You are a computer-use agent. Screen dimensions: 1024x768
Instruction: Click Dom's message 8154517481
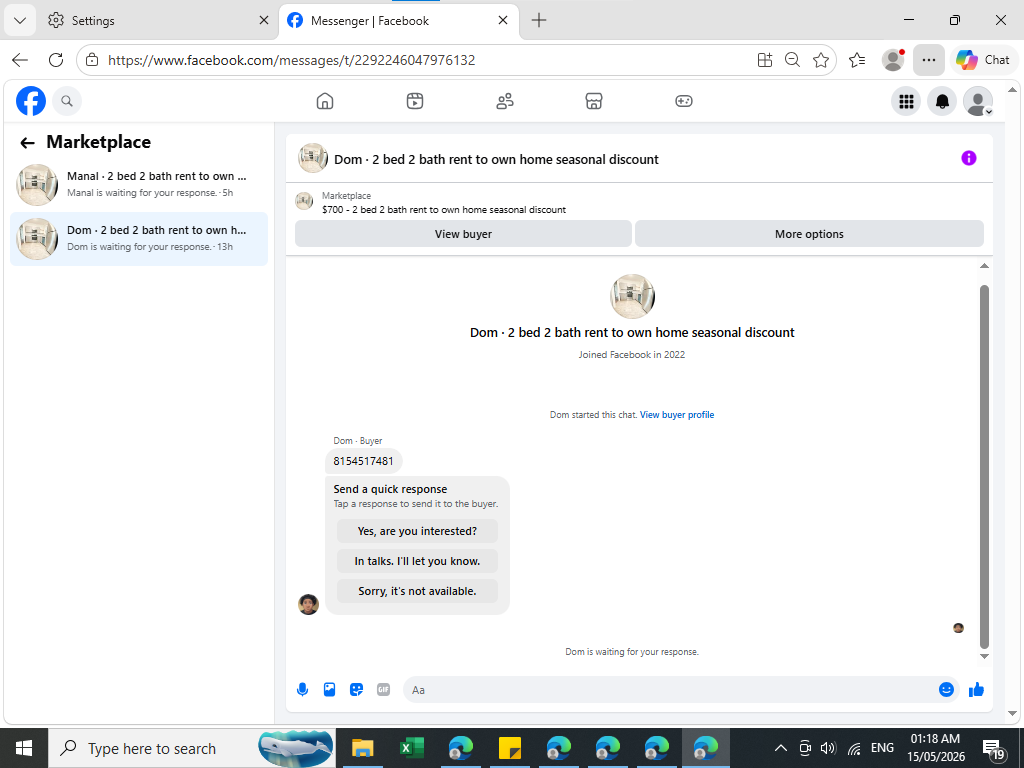(x=363, y=461)
